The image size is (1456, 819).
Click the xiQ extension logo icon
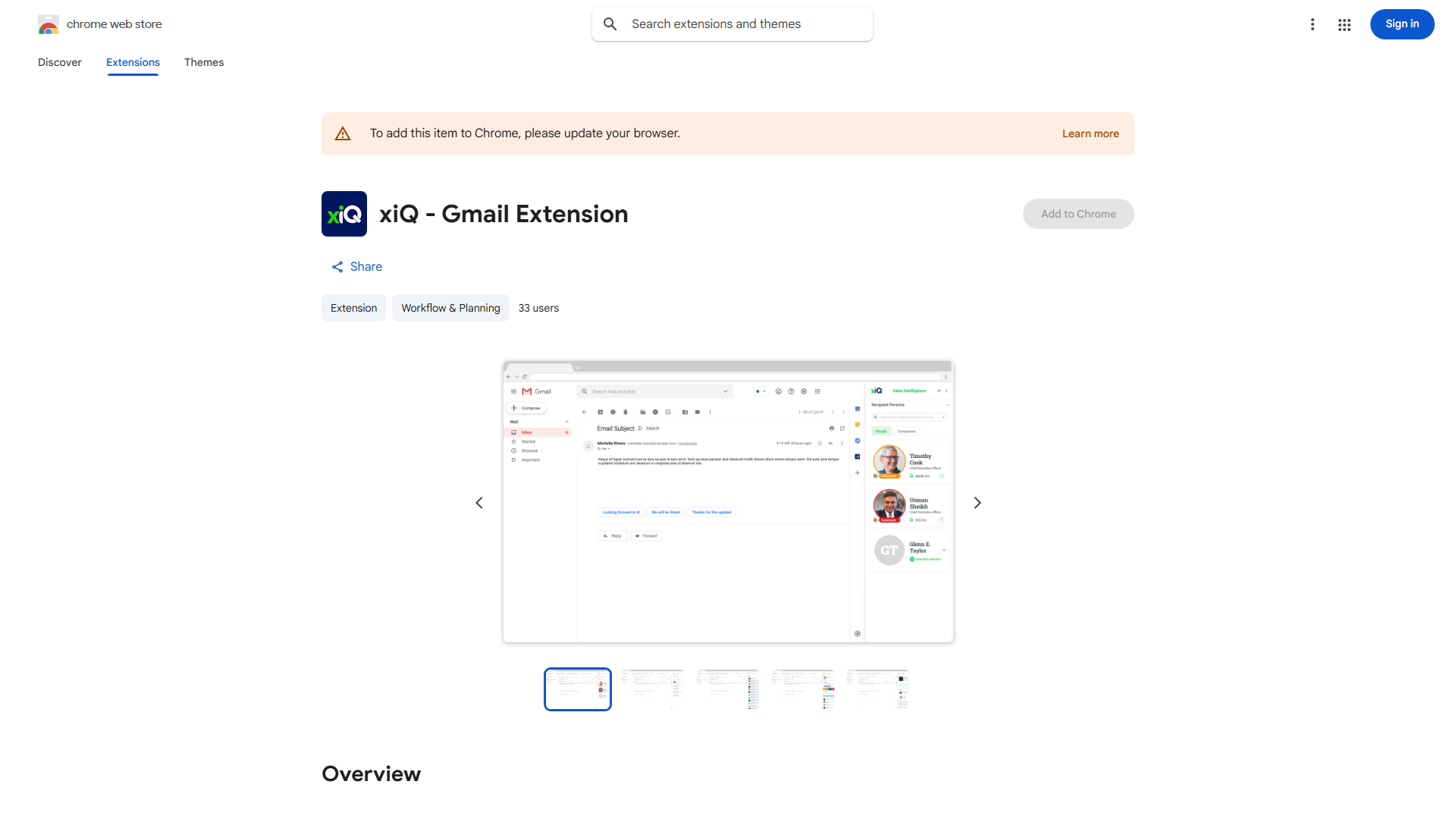344,214
